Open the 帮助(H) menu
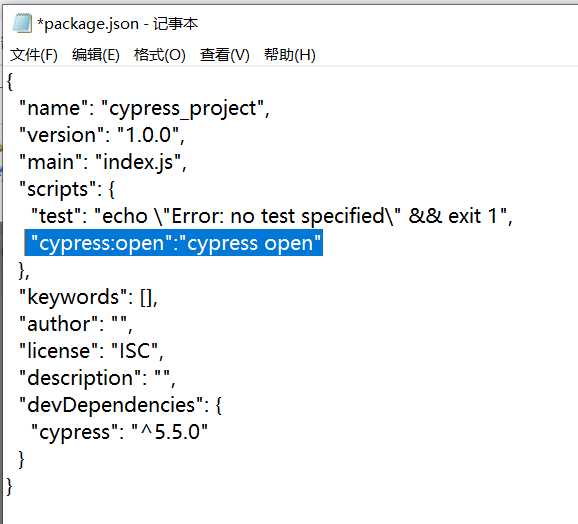The image size is (578, 524). tap(290, 55)
